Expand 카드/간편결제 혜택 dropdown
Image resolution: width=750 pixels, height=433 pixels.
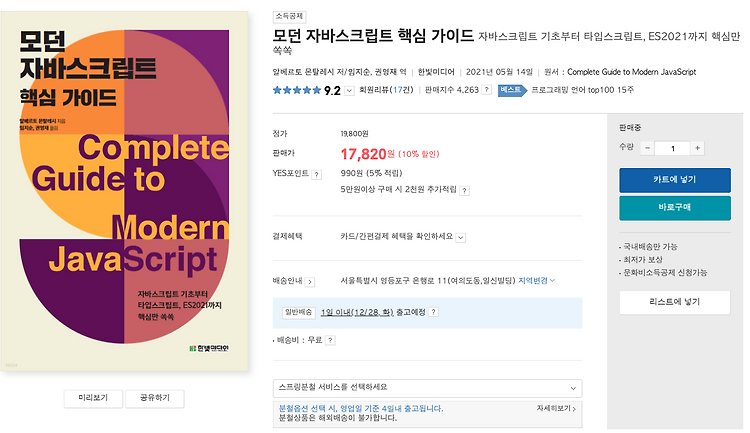(x=461, y=237)
